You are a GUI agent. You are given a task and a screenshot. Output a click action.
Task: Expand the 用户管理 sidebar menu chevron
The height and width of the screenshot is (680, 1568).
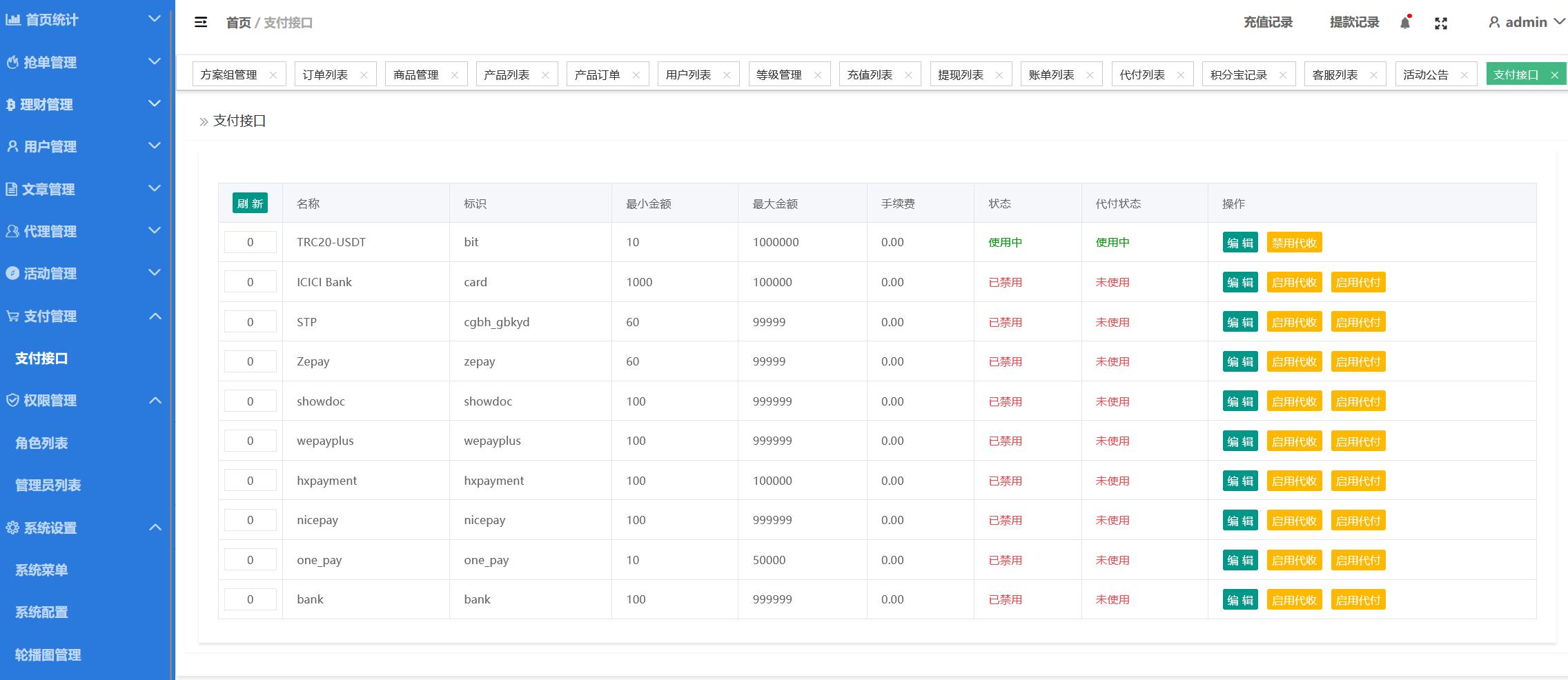(x=155, y=146)
